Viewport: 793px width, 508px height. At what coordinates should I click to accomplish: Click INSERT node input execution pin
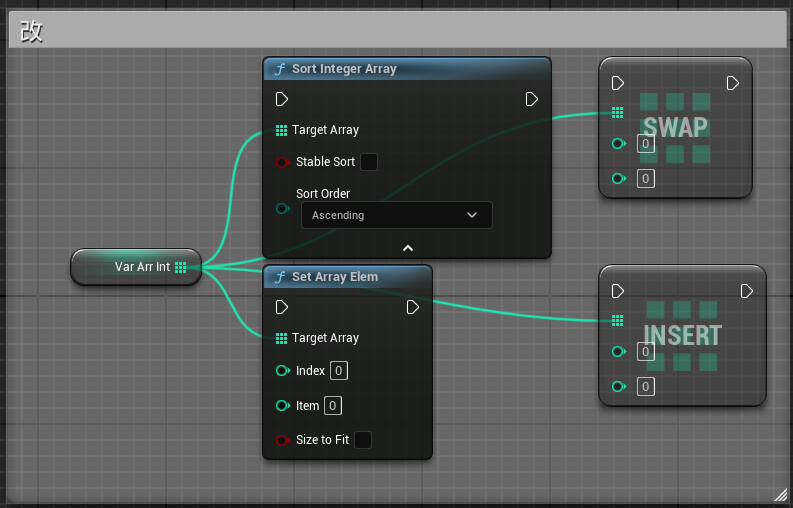point(618,291)
